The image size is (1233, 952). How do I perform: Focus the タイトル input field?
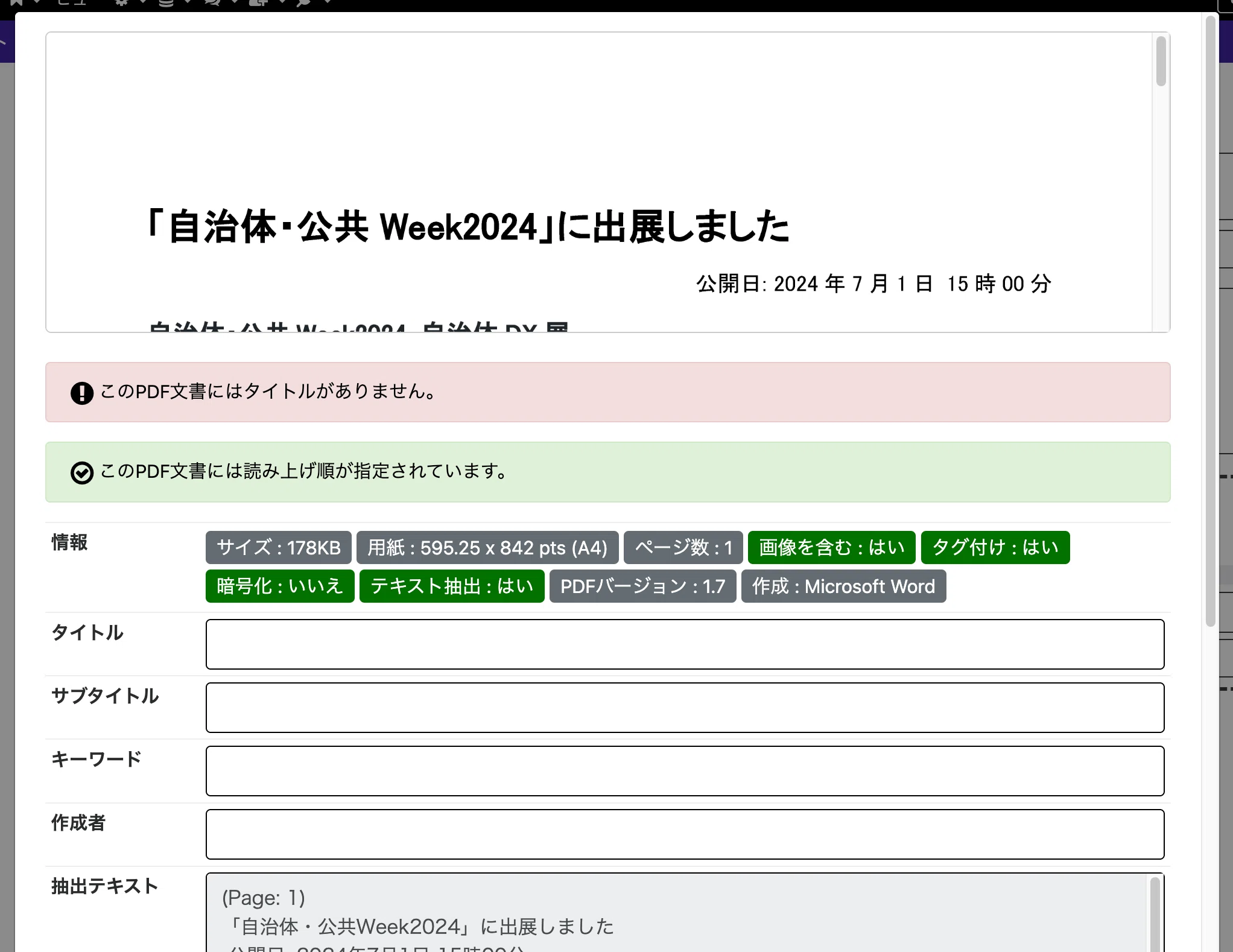click(x=685, y=644)
